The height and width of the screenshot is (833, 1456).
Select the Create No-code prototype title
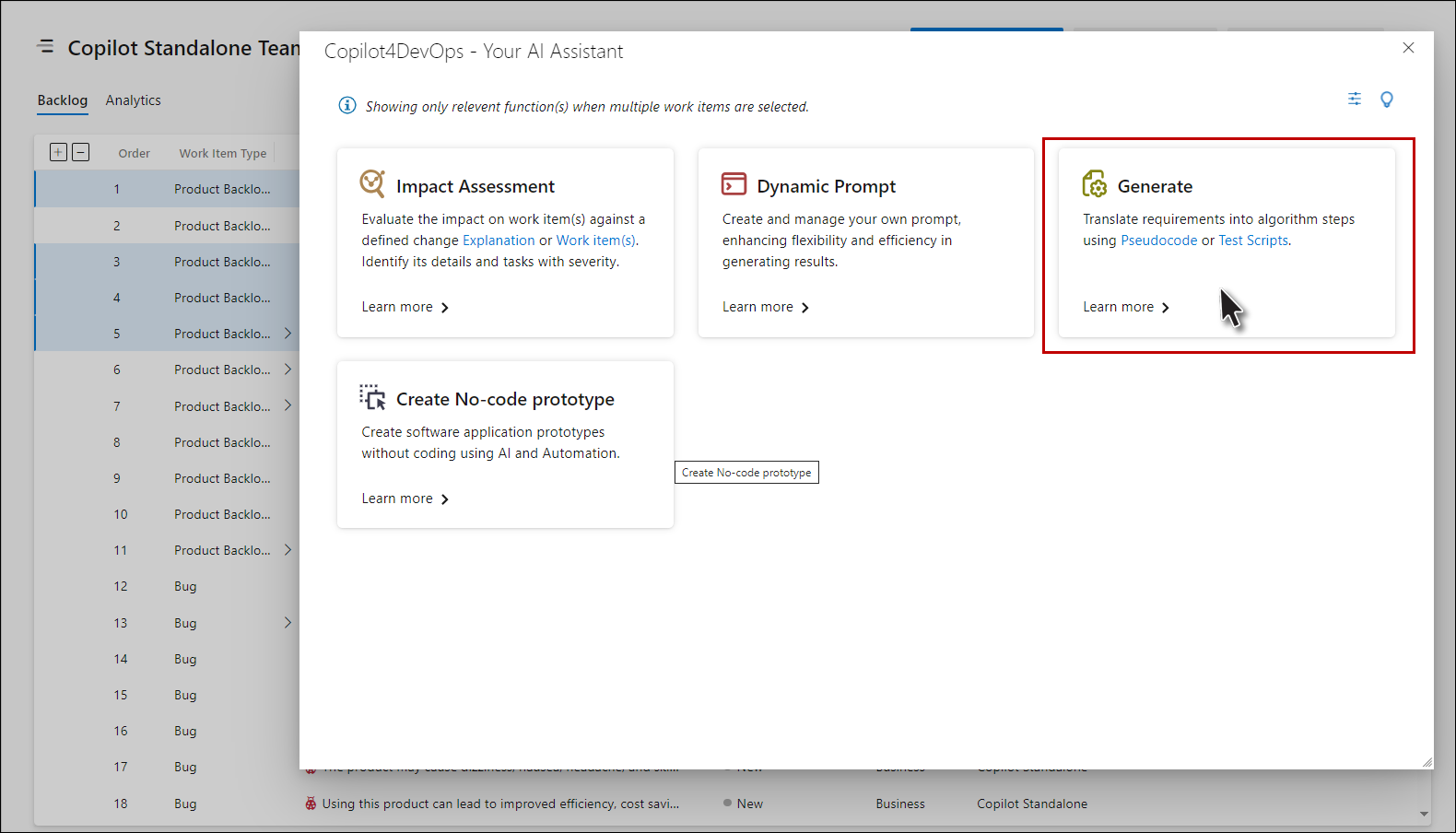[505, 399]
